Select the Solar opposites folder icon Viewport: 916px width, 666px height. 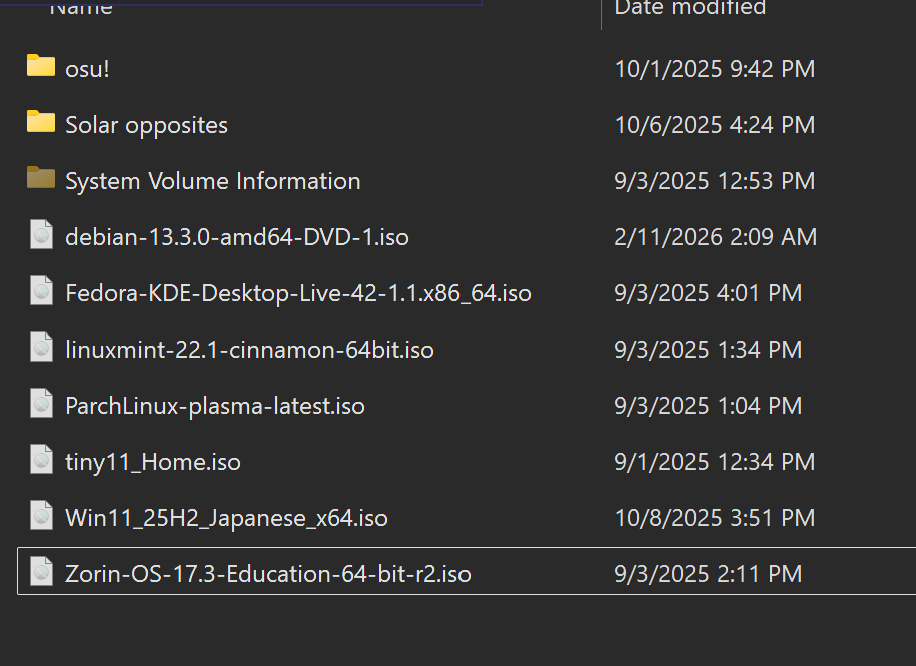pos(41,123)
